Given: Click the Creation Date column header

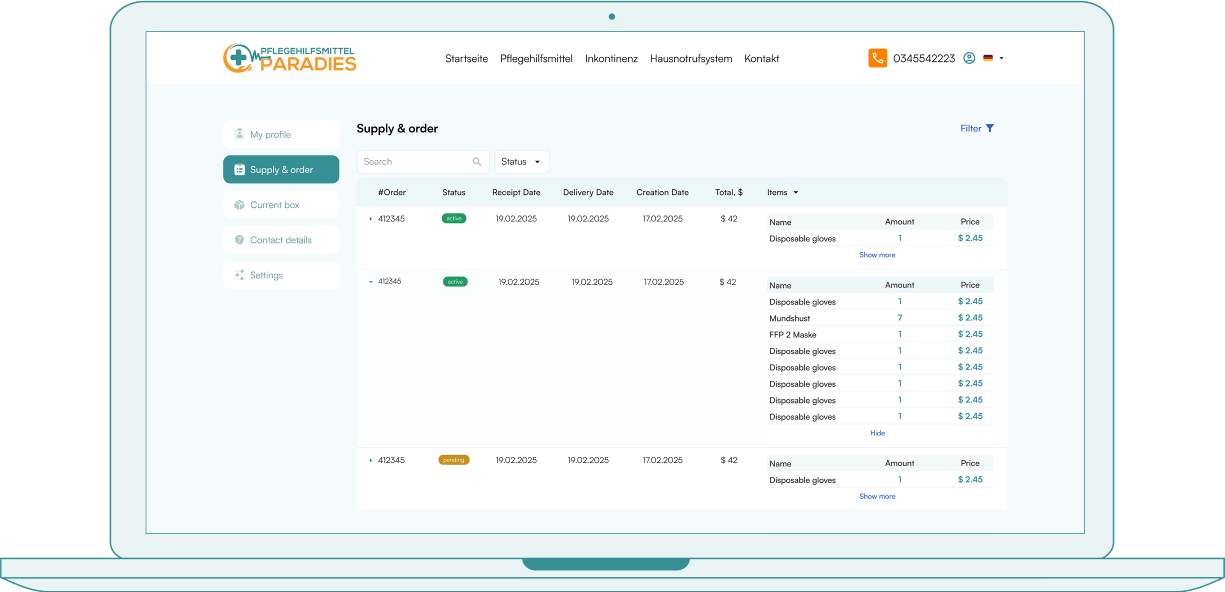Looking at the screenshot, I should [662, 192].
